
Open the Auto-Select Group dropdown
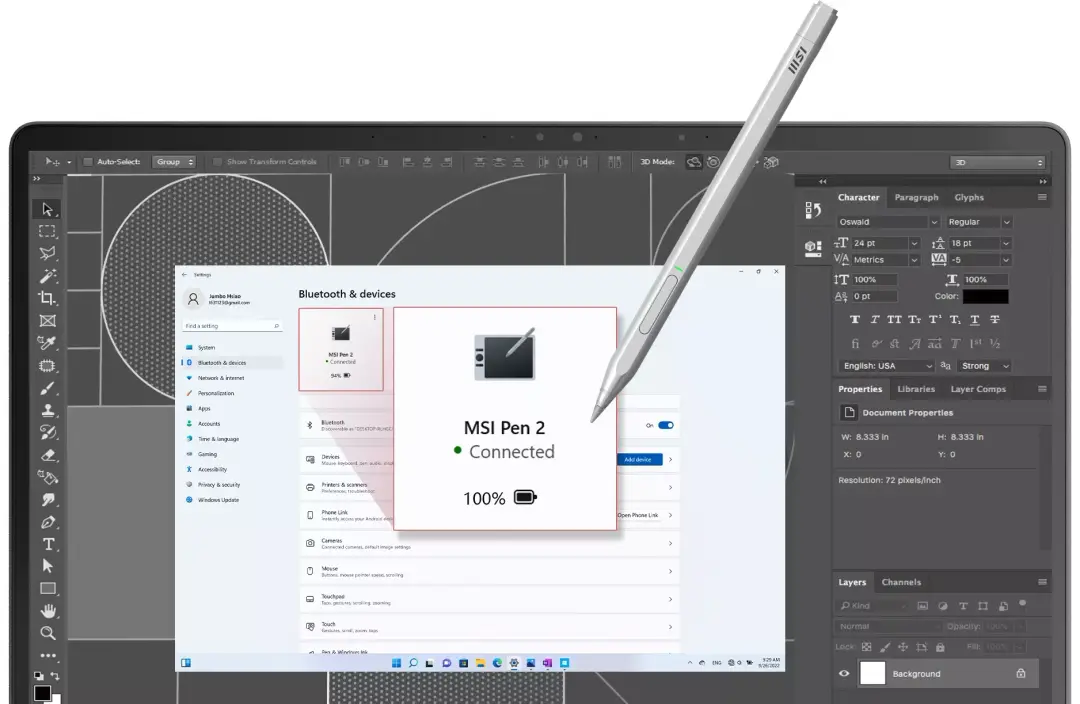174,162
